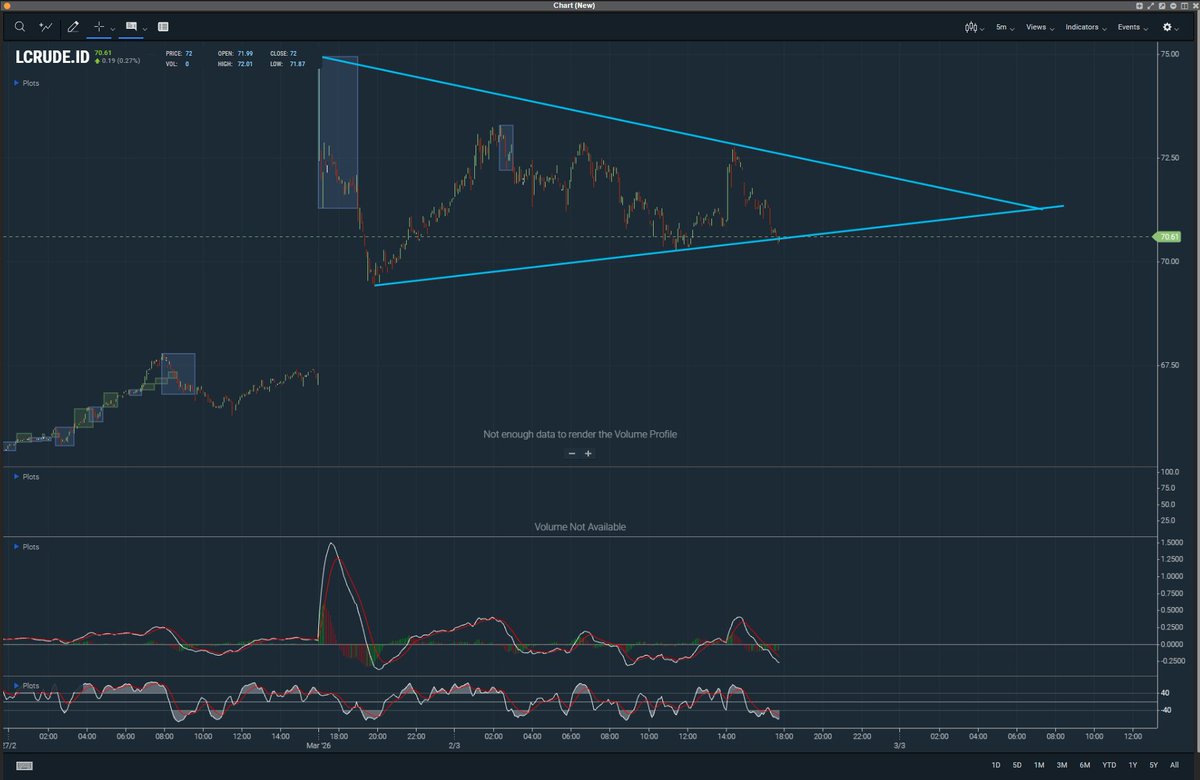Zoom in chart with plus button
Screen dimensions: 1200x780
(x=588, y=453)
